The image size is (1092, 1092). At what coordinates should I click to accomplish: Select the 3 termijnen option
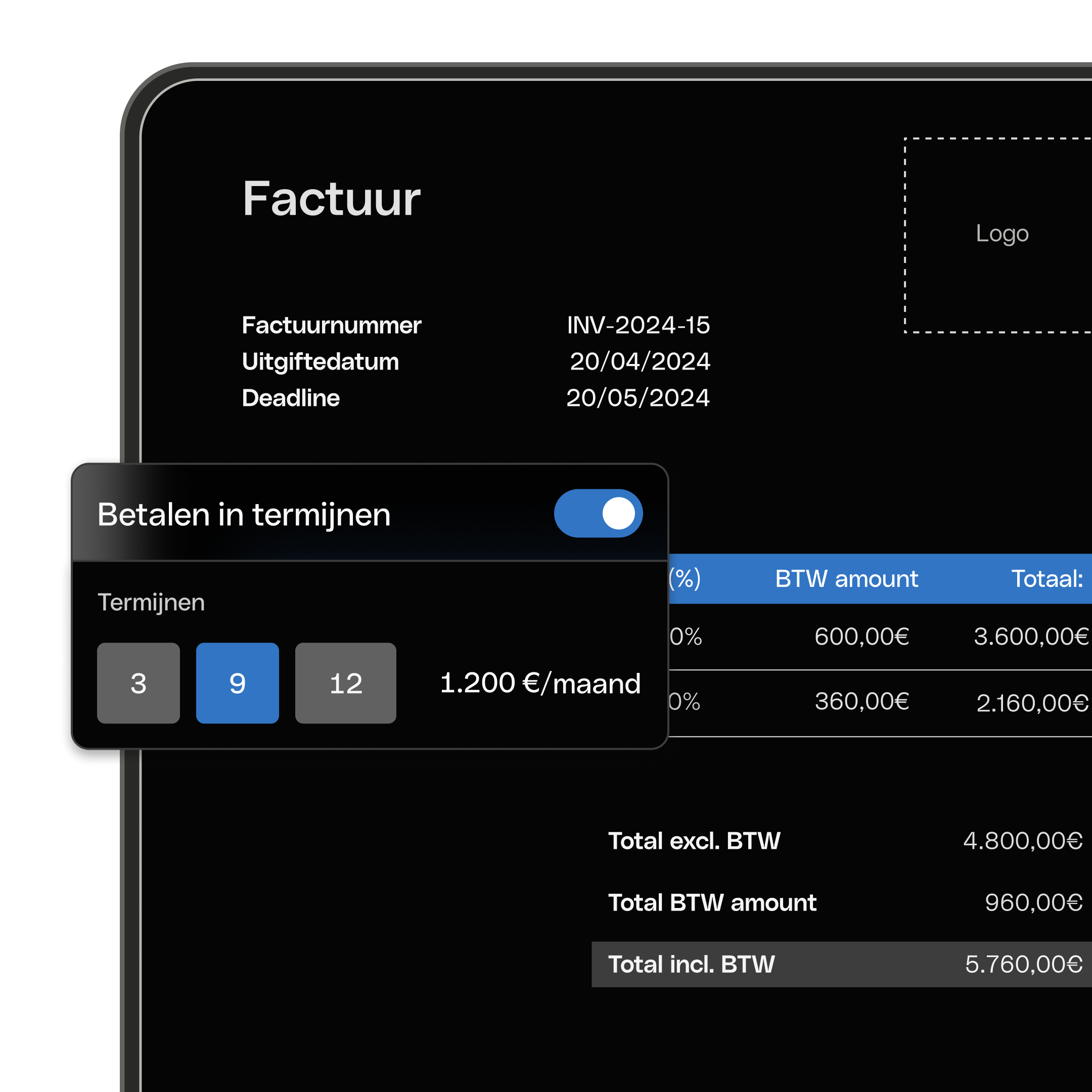coord(139,683)
